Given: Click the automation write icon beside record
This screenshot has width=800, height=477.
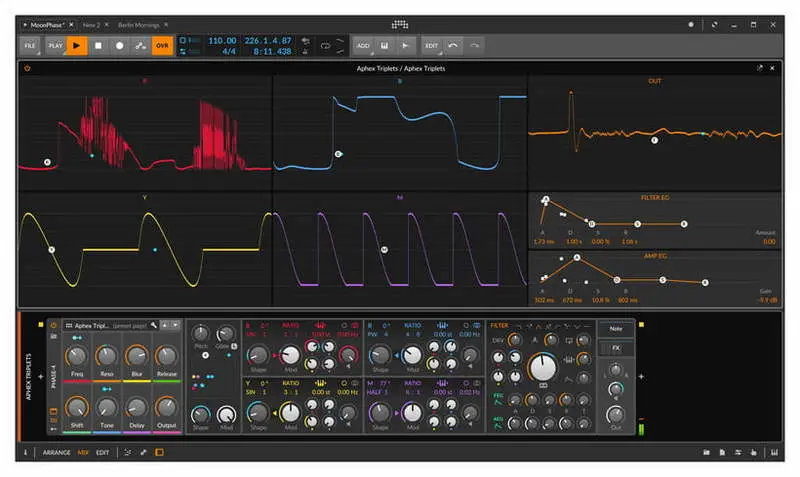Looking at the screenshot, I should (x=141, y=45).
